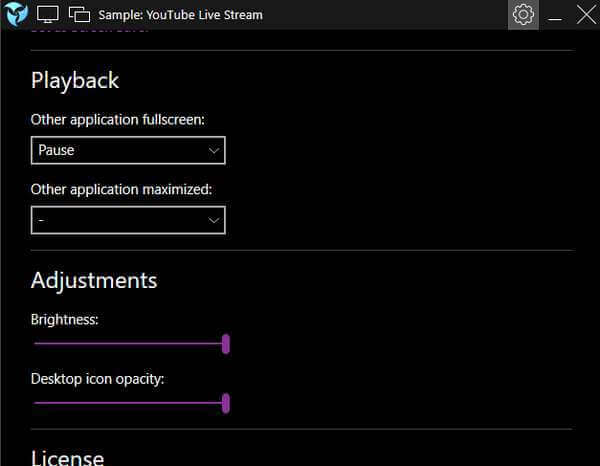Click the License section heading
The height and width of the screenshot is (466, 600).
(x=67, y=458)
